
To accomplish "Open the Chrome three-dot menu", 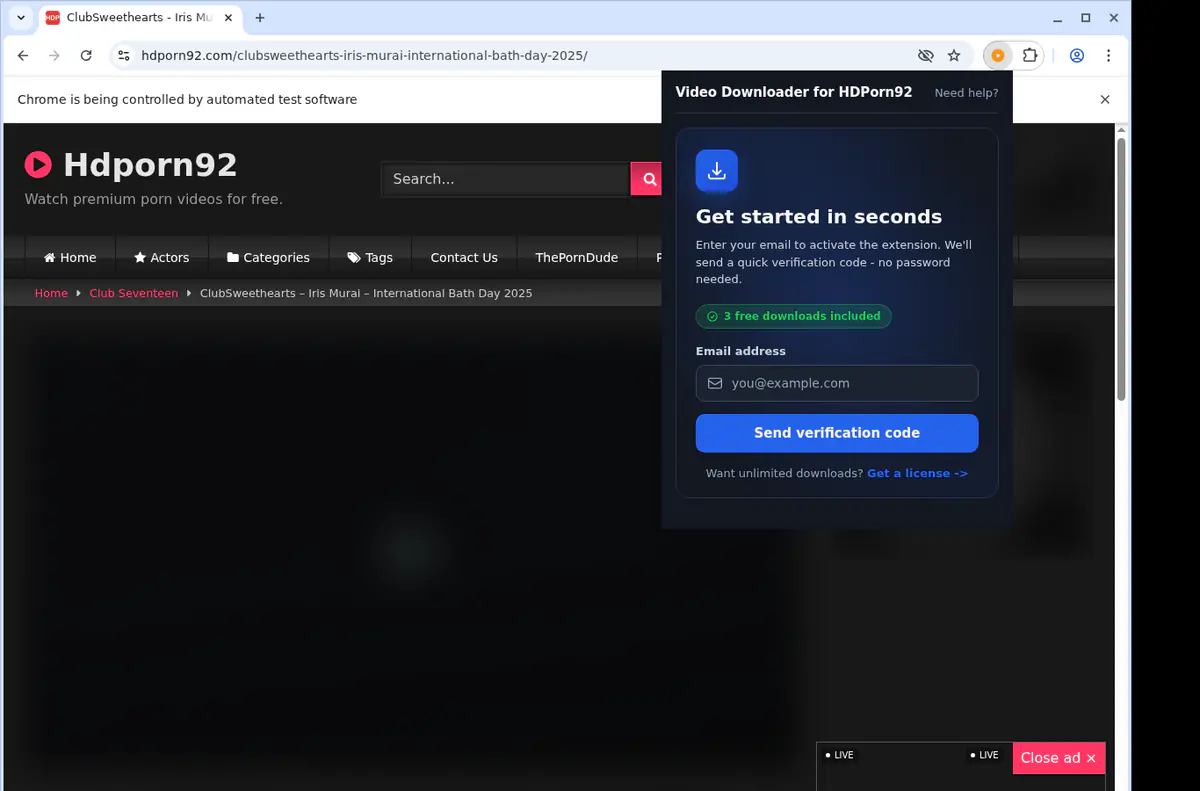I will (1109, 56).
